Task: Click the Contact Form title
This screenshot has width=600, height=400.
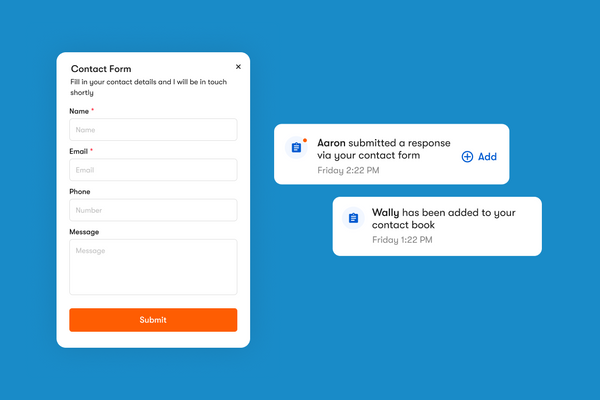Action: tap(101, 69)
